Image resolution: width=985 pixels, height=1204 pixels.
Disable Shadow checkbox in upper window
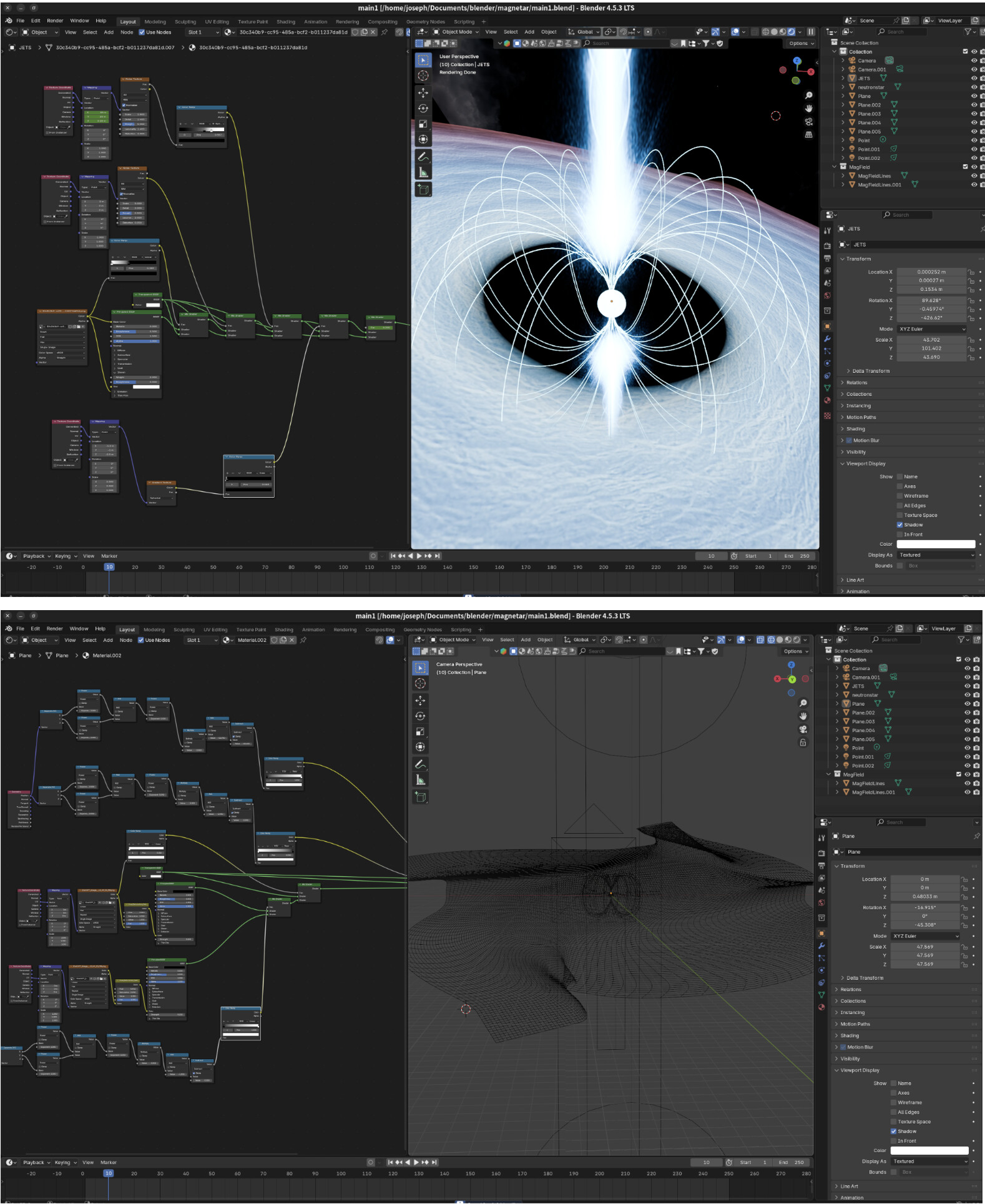pos(899,525)
